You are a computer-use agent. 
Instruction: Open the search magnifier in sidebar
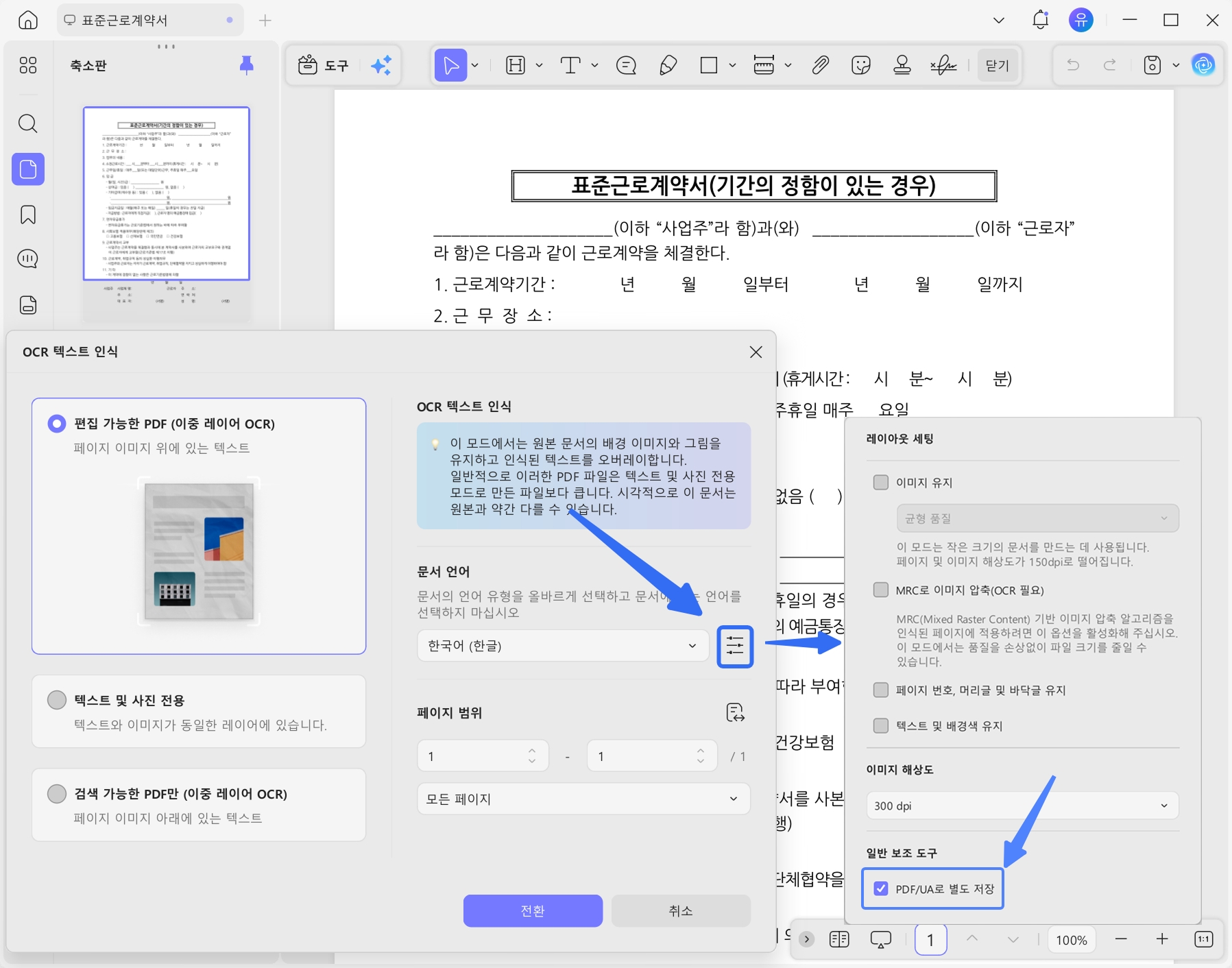[28, 123]
